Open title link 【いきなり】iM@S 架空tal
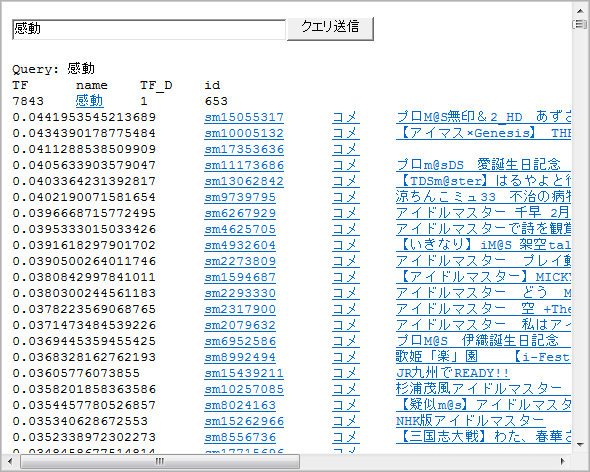The width and height of the screenshot is (590, 472). 484,245
